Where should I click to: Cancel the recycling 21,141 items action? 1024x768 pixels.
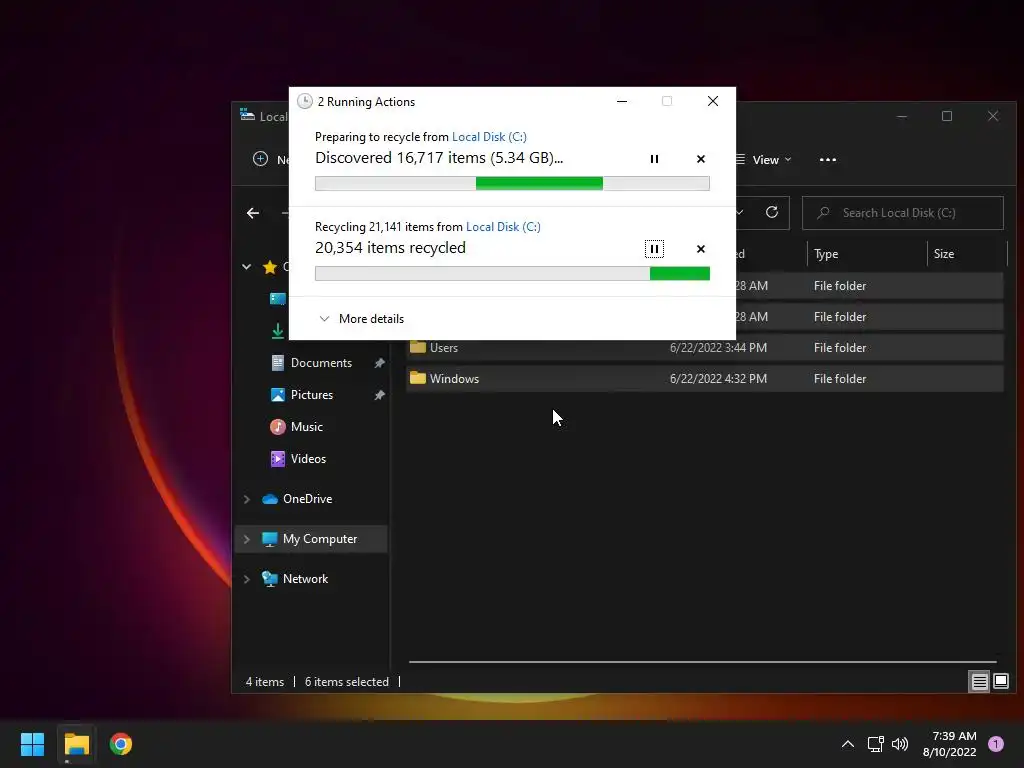(x=701, y=249)
